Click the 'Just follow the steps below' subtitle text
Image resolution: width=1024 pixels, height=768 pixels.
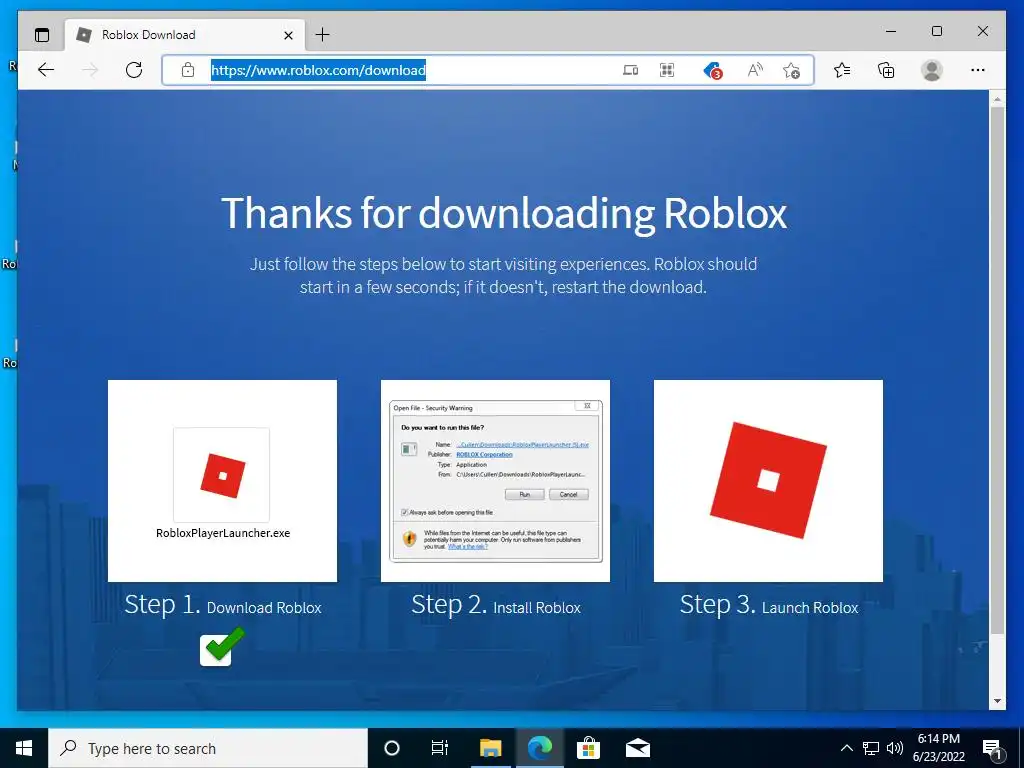504,276
